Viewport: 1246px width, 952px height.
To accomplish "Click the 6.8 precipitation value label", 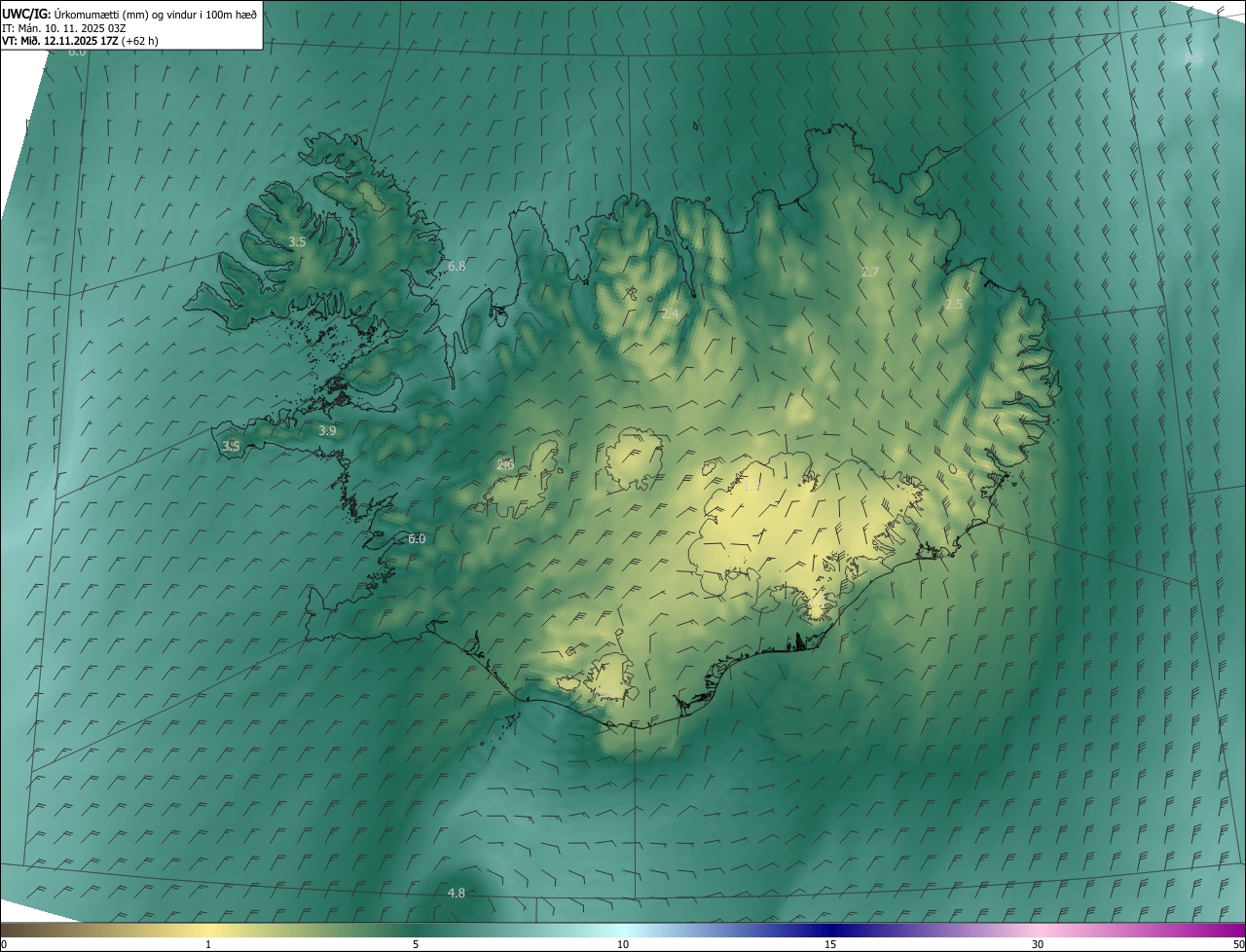I will coord(457,266).
